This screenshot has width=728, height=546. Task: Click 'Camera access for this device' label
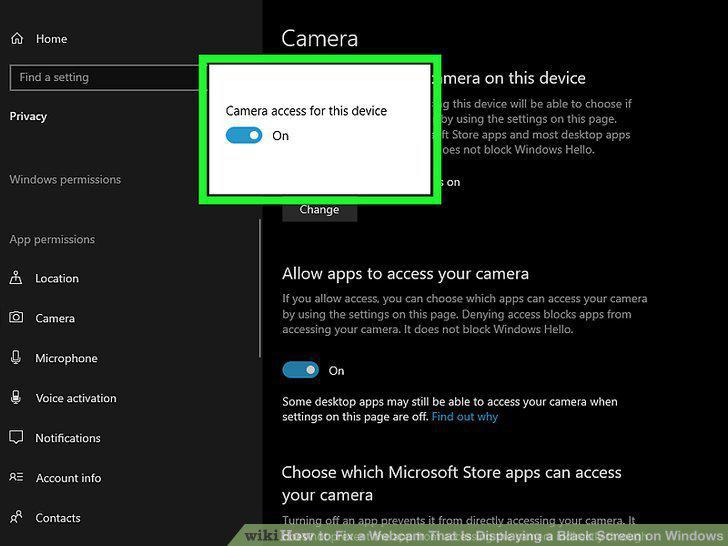pyautogui.click(x=306, y=111)
